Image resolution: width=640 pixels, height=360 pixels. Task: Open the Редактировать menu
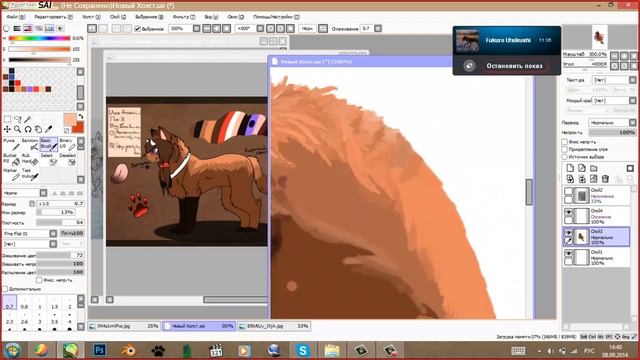click(x=53, y=17)
